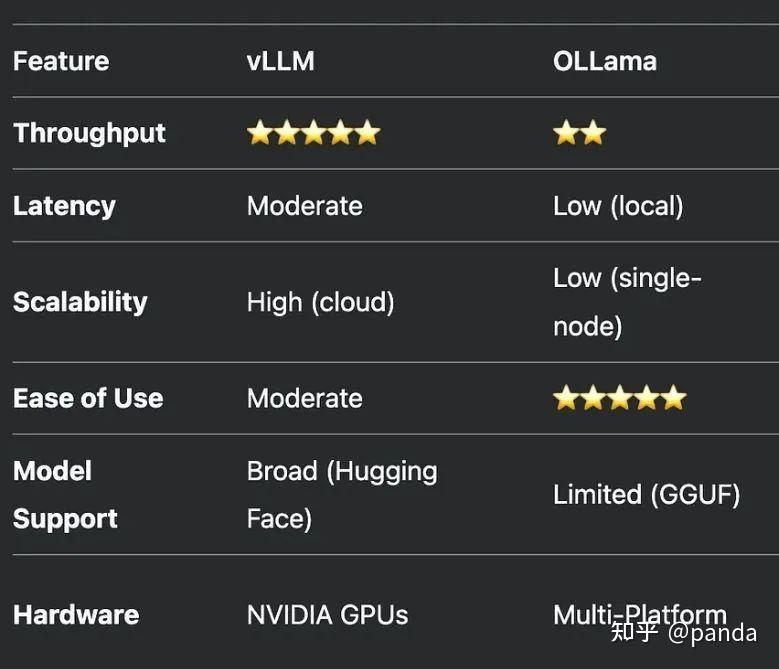Click the Model Support row label

point(65,495)
